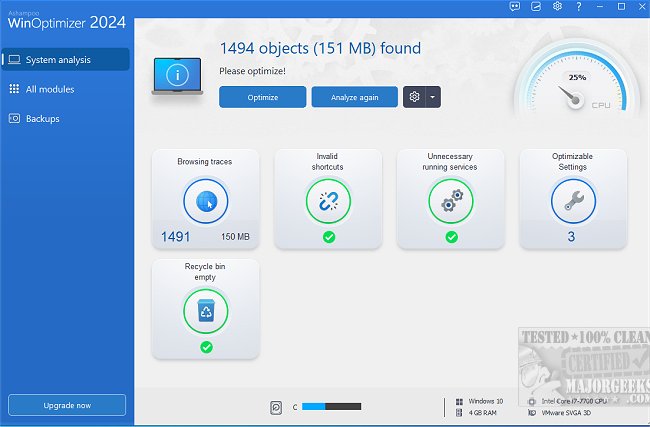650x427 pixels.
Task: Click the note/edit icon in title bar
Action: (536, 7)
